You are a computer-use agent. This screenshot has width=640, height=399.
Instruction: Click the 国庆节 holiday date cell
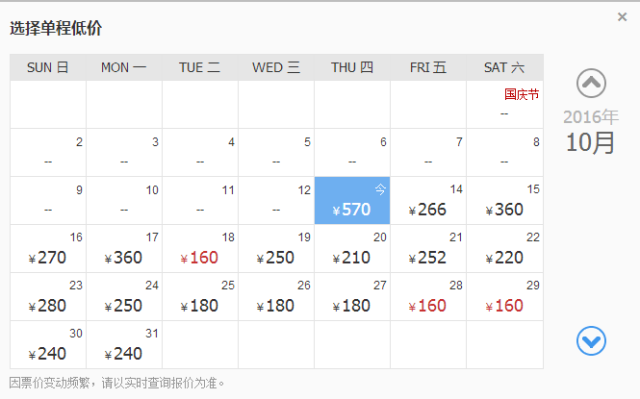click(x=504, y=104)
